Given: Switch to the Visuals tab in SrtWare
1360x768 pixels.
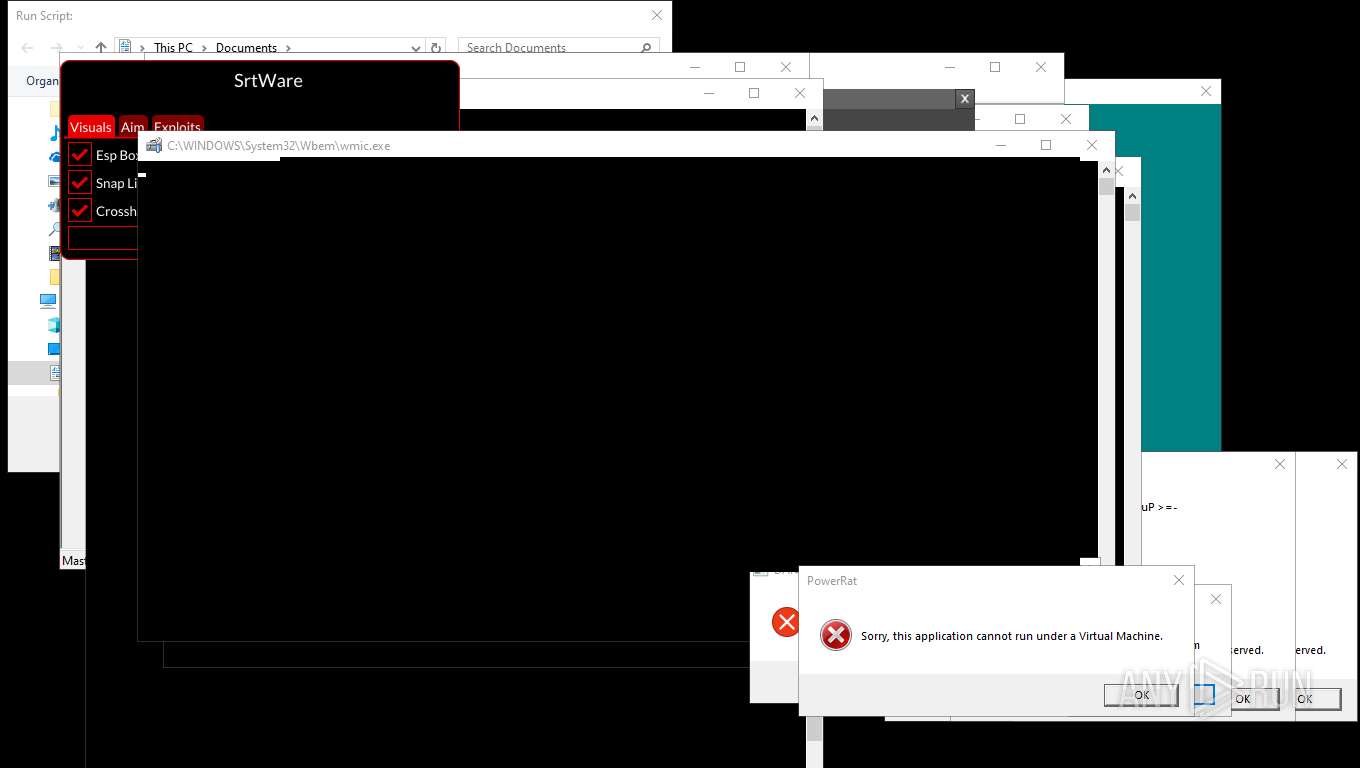Looking at the screenshot, I should click(x=90, y=127).
